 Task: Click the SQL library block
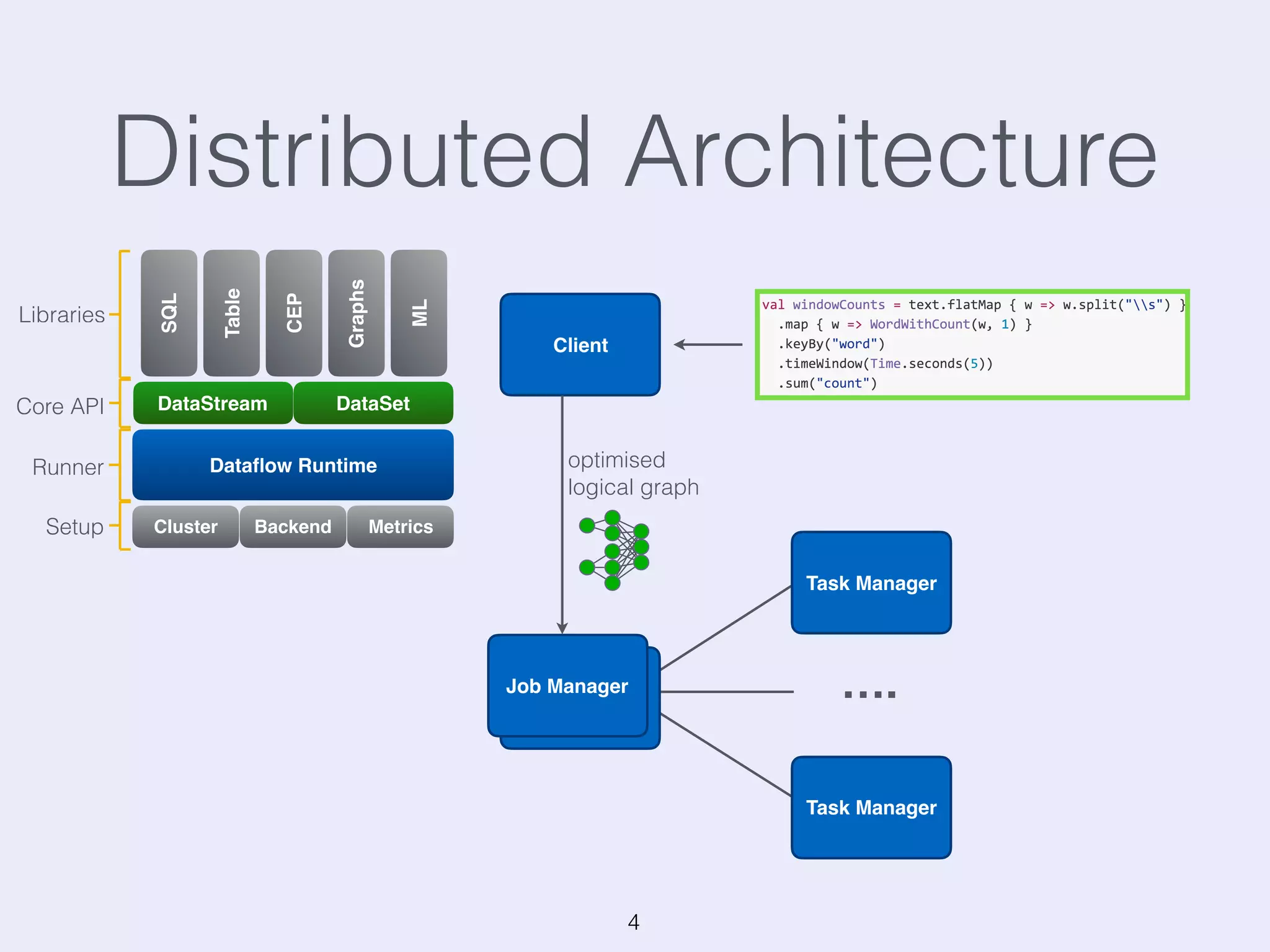click(169, 313)
